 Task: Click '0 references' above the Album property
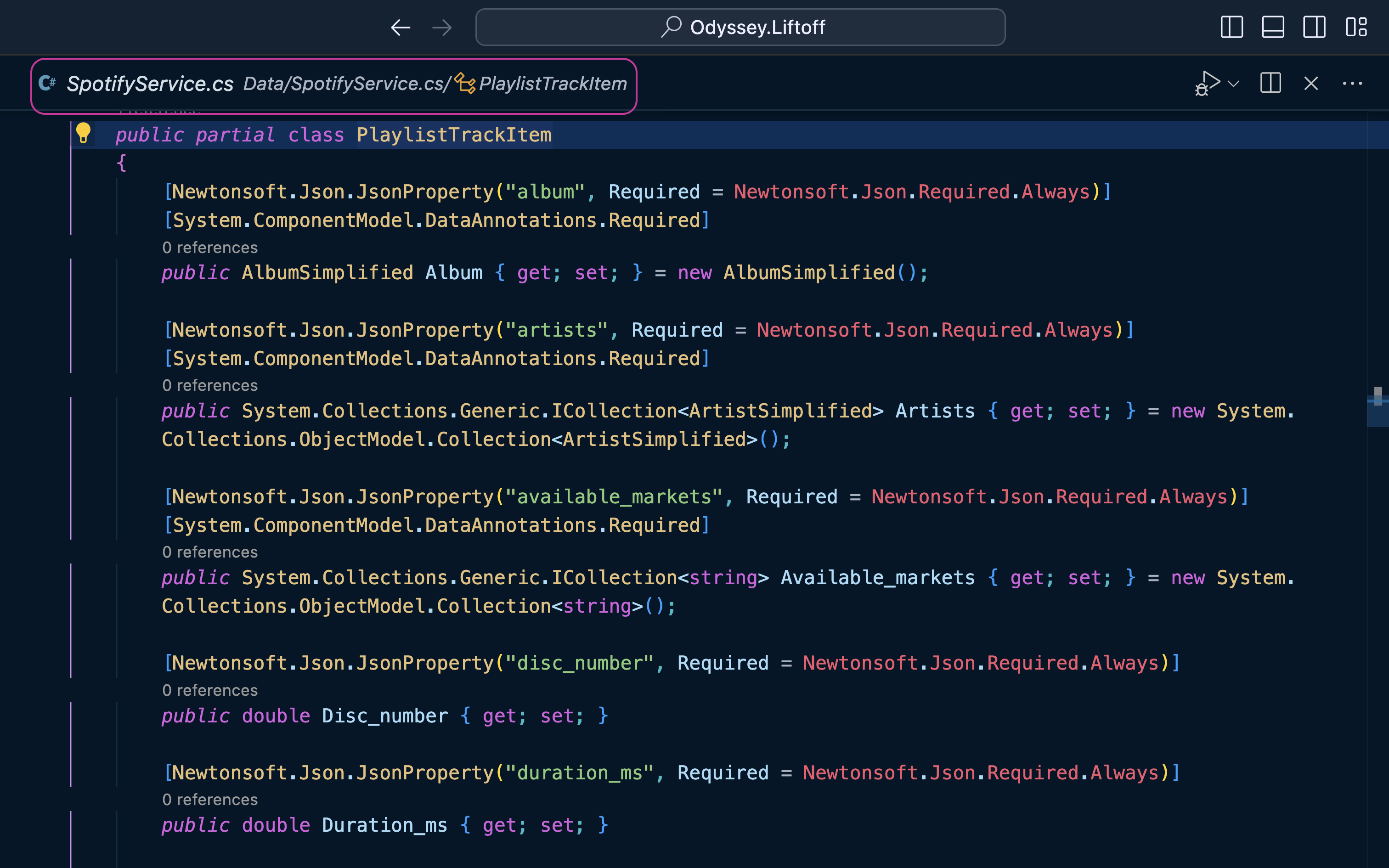pos(209,247)
